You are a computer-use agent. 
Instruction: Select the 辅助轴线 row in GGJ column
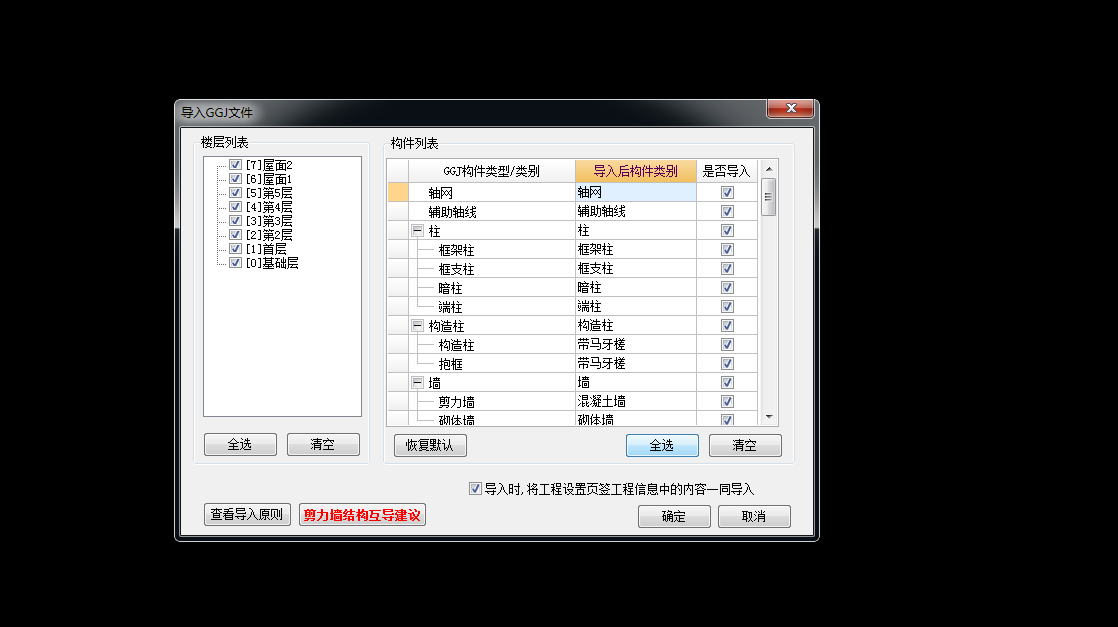click(x=491, y=212)
